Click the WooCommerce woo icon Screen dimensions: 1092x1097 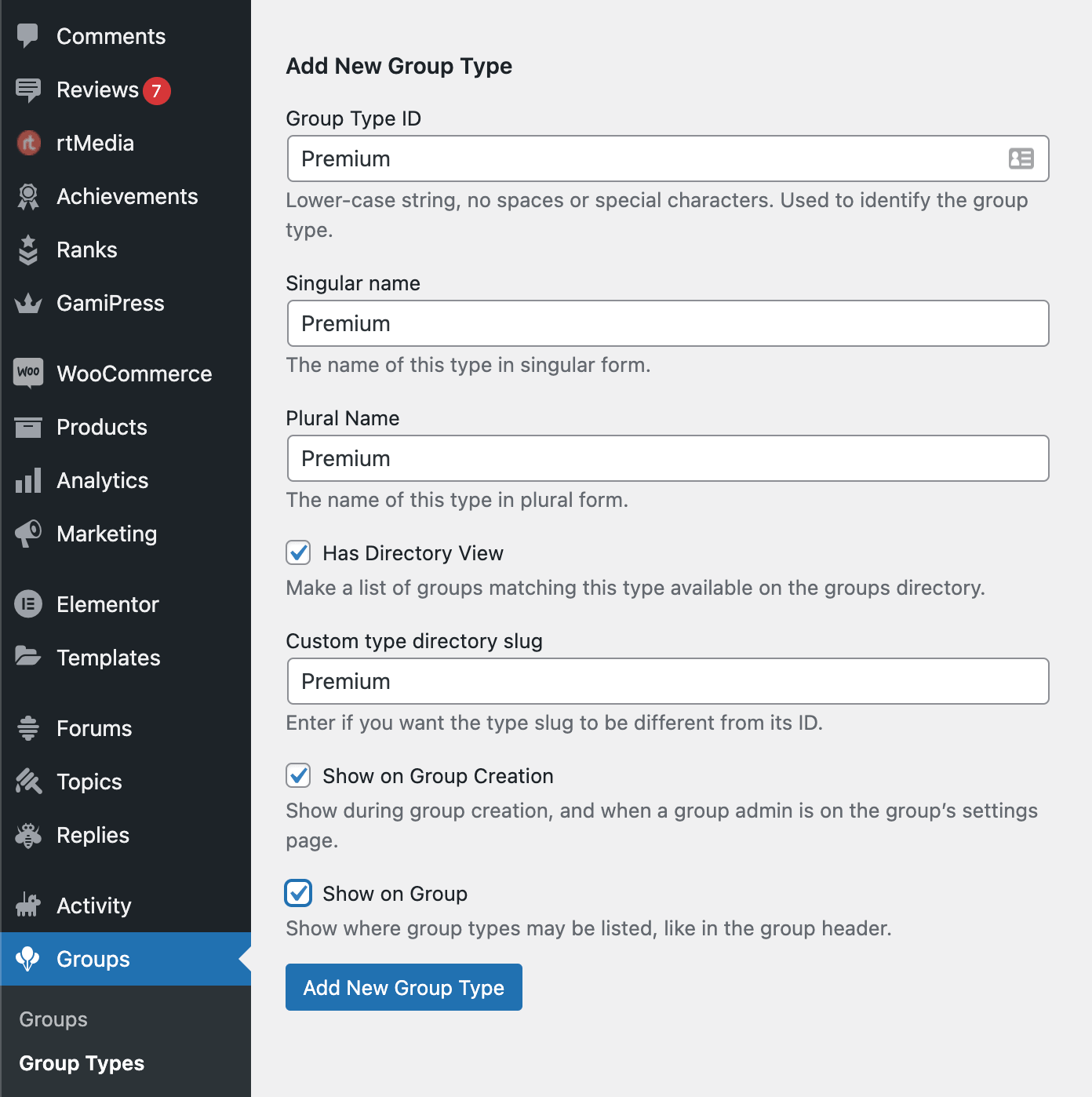pyautogui.click(x=28, y=373)
